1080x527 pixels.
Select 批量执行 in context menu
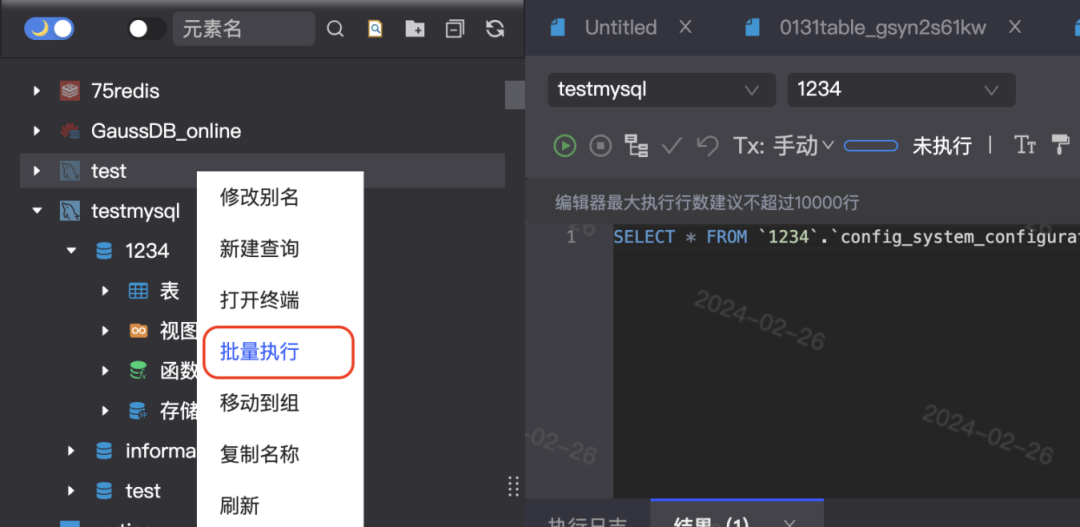[x=259, y=352]
